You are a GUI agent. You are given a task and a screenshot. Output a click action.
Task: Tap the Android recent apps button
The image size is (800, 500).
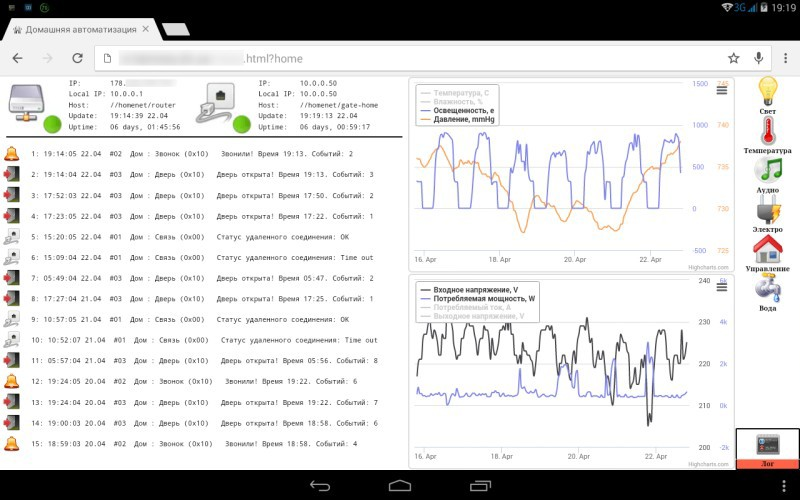pos(480,486)
